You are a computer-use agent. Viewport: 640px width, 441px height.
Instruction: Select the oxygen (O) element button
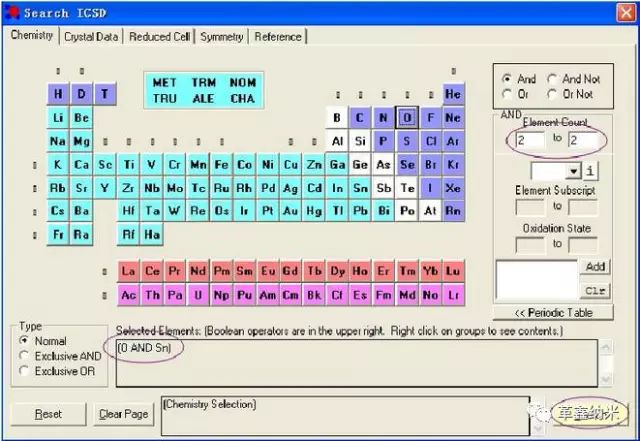tap(406, 118)
